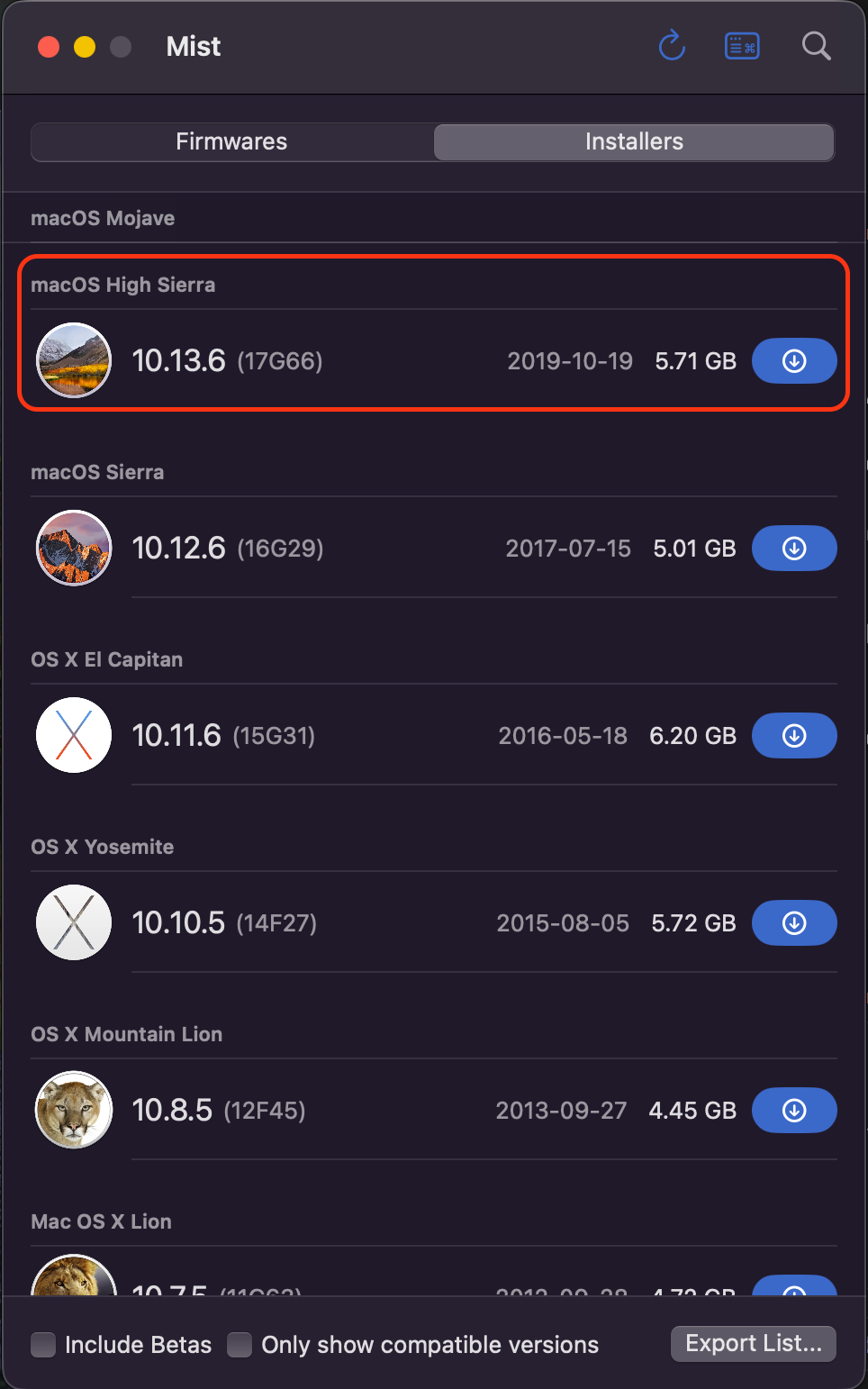Switch to the Firmwares tab
Image resolution: width=868 pixels, height=1389 pixels.
pos(231,142)
